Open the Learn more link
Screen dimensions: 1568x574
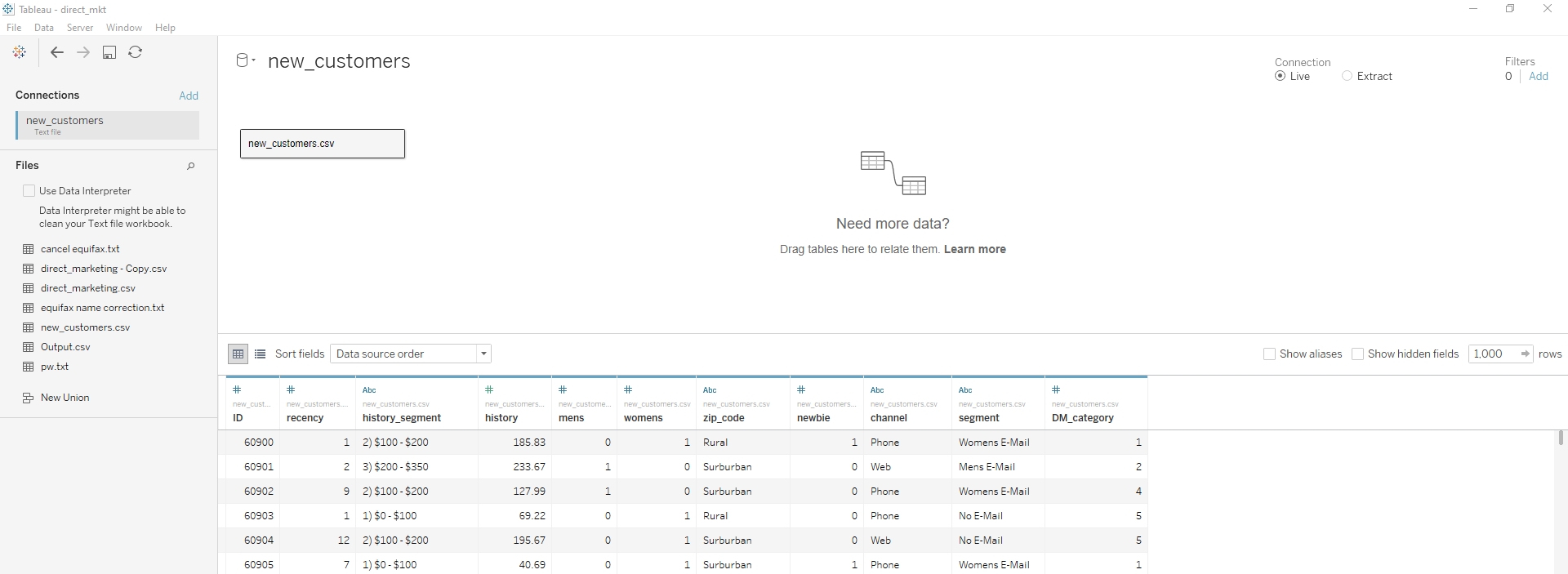tap(974, 249)
